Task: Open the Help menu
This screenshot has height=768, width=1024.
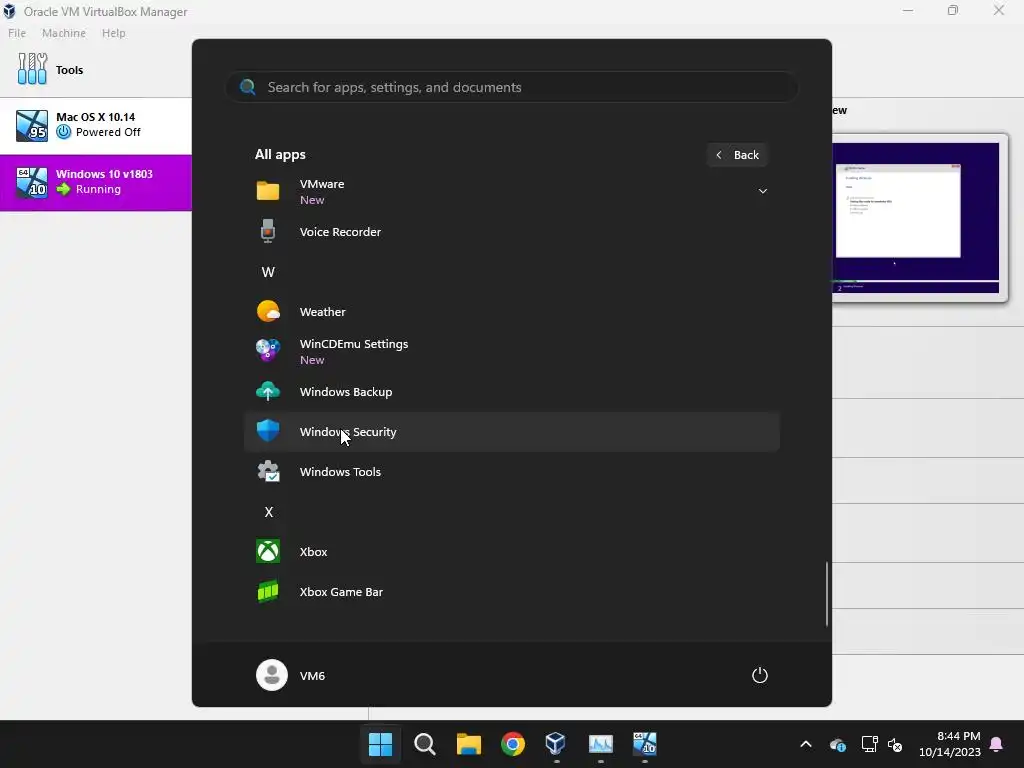Action: (114, 33)
